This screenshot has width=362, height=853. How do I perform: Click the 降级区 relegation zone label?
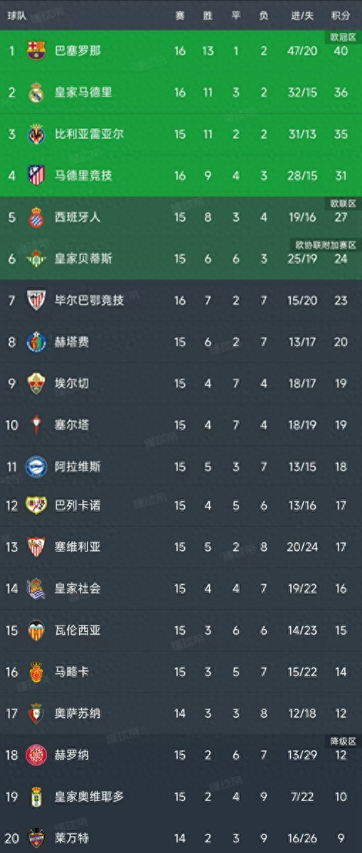pyautogui.click(x=342, y=741)
